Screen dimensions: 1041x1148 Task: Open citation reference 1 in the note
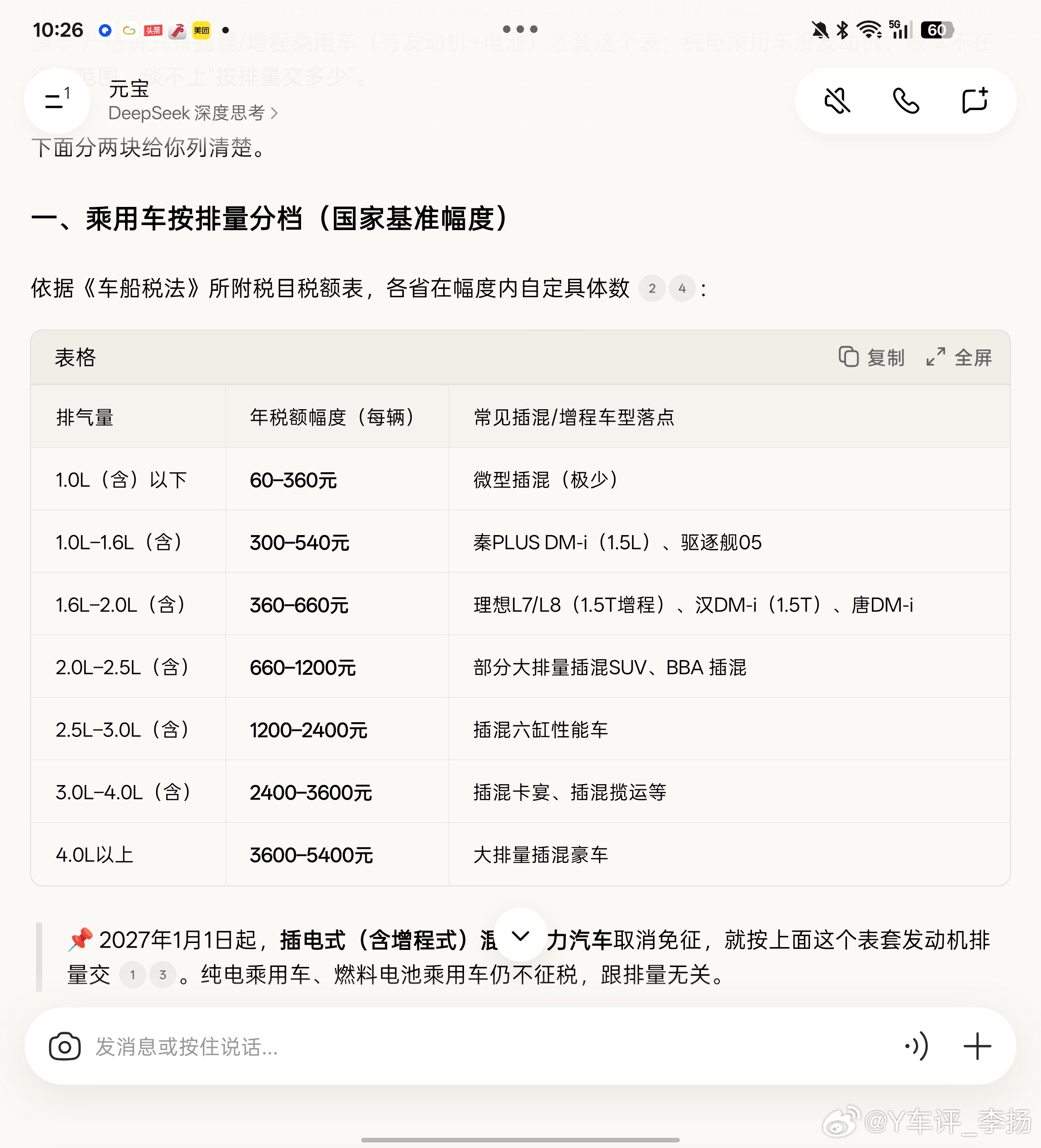point(132,975)
